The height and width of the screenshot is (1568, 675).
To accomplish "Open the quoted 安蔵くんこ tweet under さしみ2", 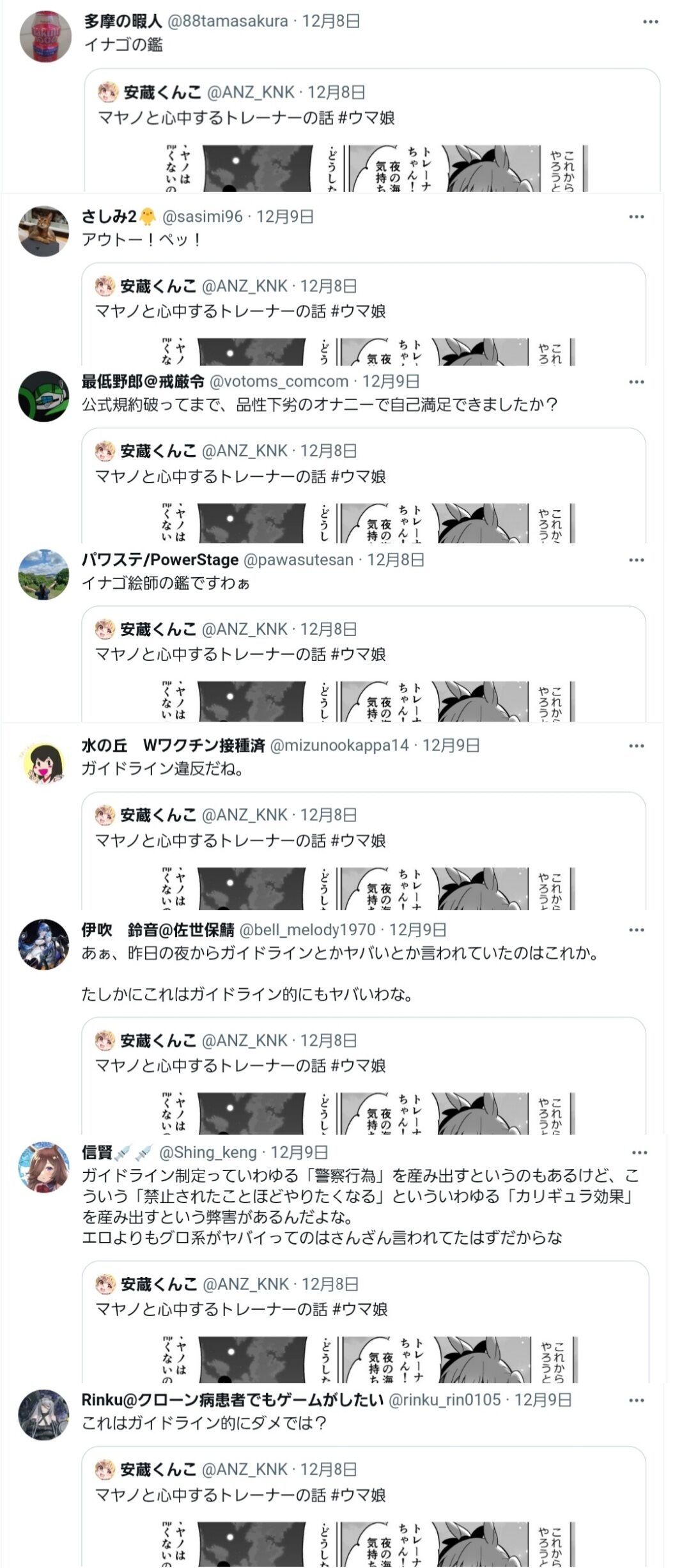I will tap(363, 314).
